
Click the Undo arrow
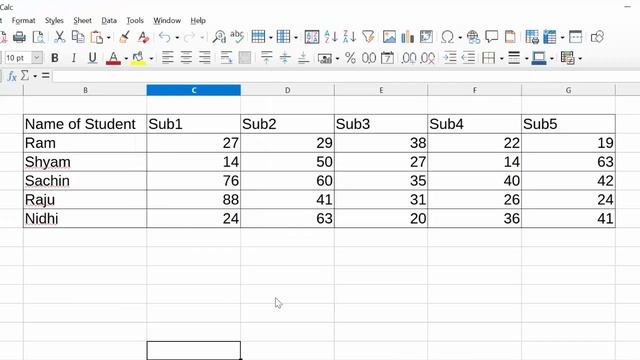[164, 37]
